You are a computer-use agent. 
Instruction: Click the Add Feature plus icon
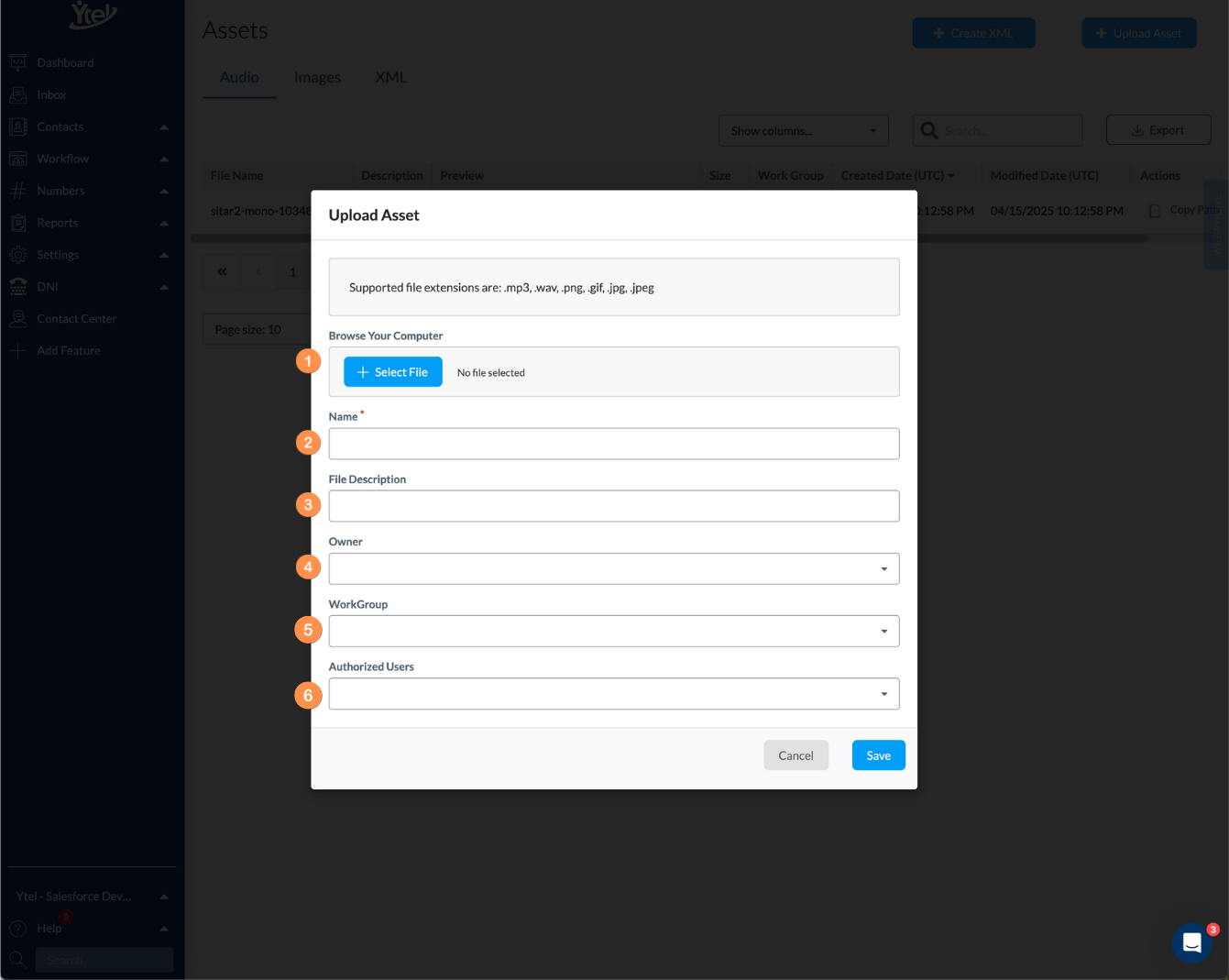[17, 351]
